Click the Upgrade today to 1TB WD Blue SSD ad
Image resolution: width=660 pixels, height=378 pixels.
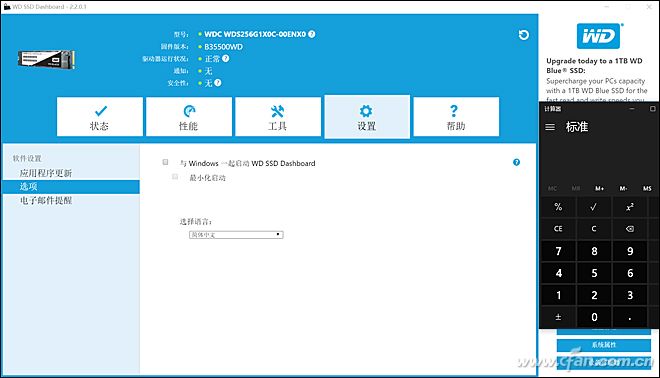[x=596, y=80]
